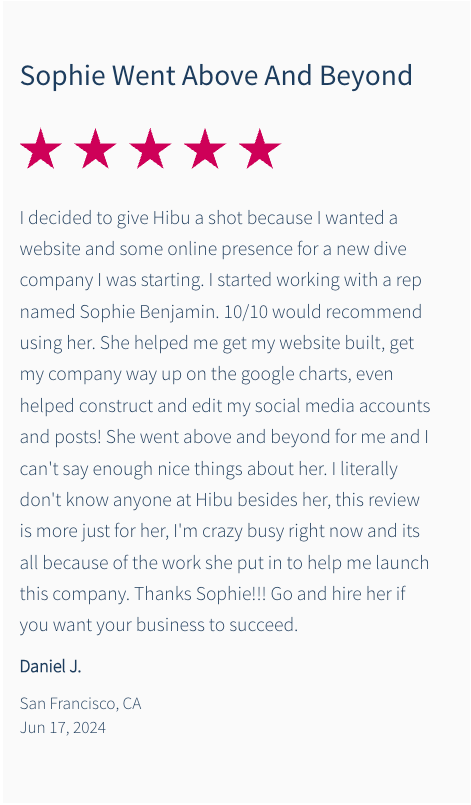The height and width of the screenshot is (805, 471).
Task: Click '10/10 would recommend' text
Action: tap(323, 312)
